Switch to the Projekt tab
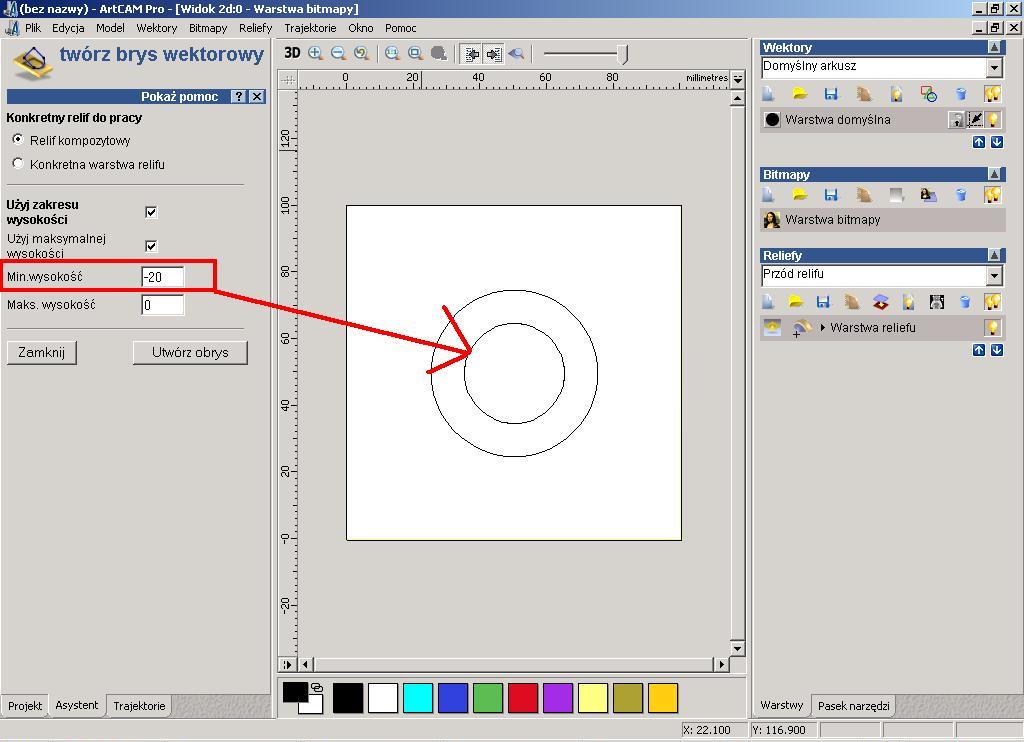The image size is (1029, 742). [x=25, y=706]
